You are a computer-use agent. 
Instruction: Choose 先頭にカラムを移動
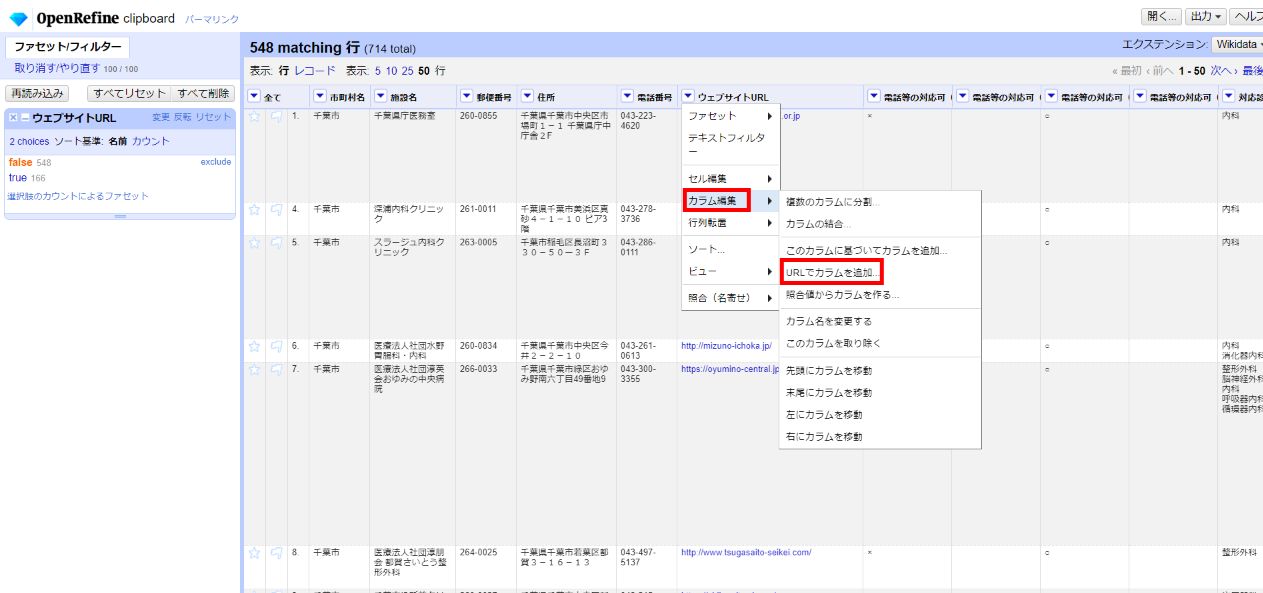[880, 371]
